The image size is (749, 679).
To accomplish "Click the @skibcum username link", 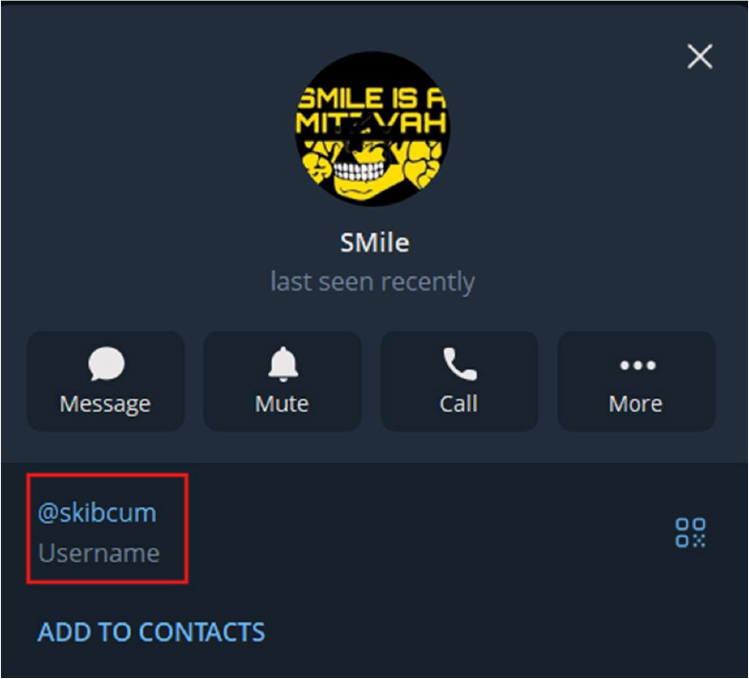I will tap(97, 513).
